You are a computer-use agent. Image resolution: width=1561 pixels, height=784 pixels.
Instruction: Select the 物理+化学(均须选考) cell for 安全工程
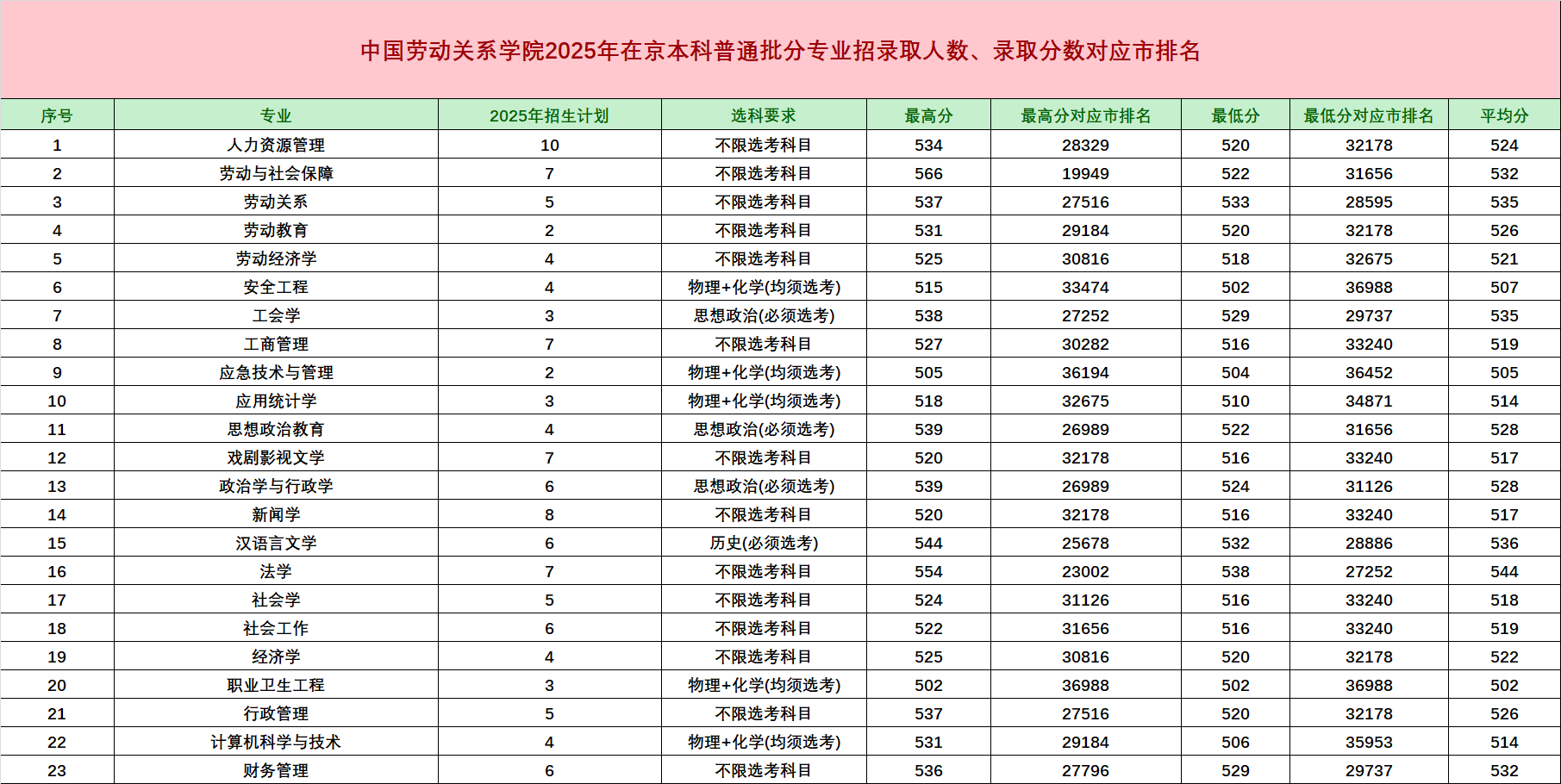coord(764,287)
